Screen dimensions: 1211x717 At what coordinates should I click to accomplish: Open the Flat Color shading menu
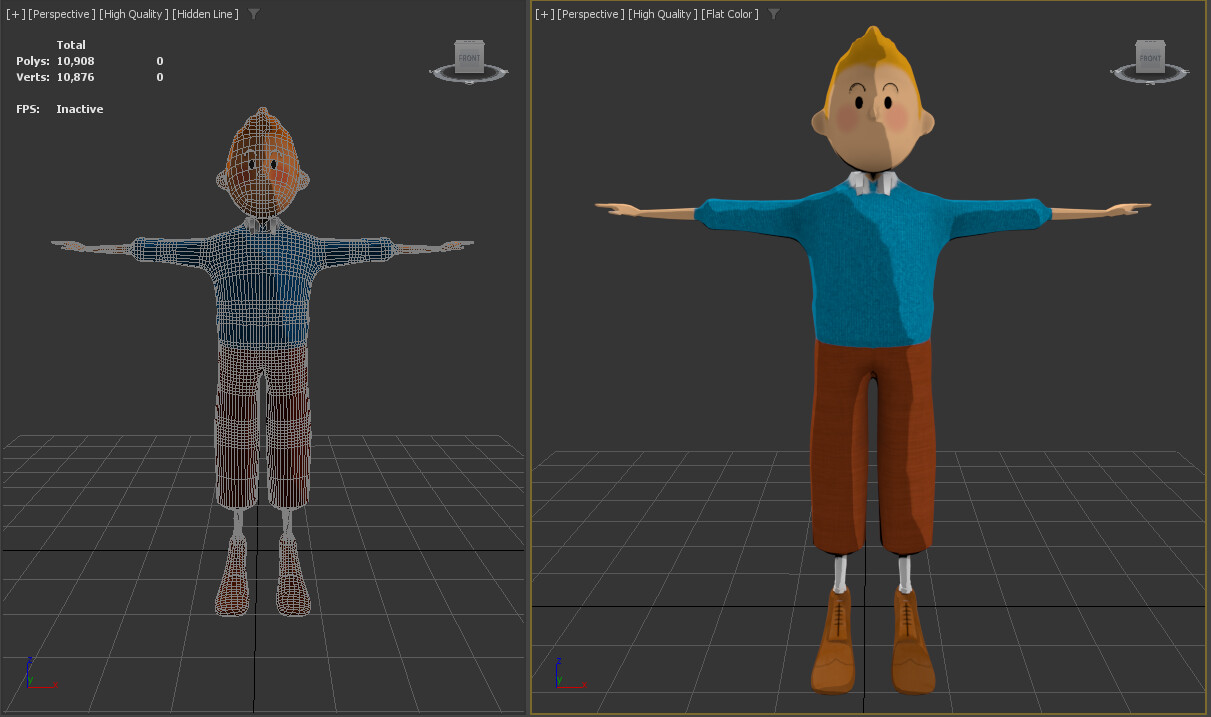(730, 14)
